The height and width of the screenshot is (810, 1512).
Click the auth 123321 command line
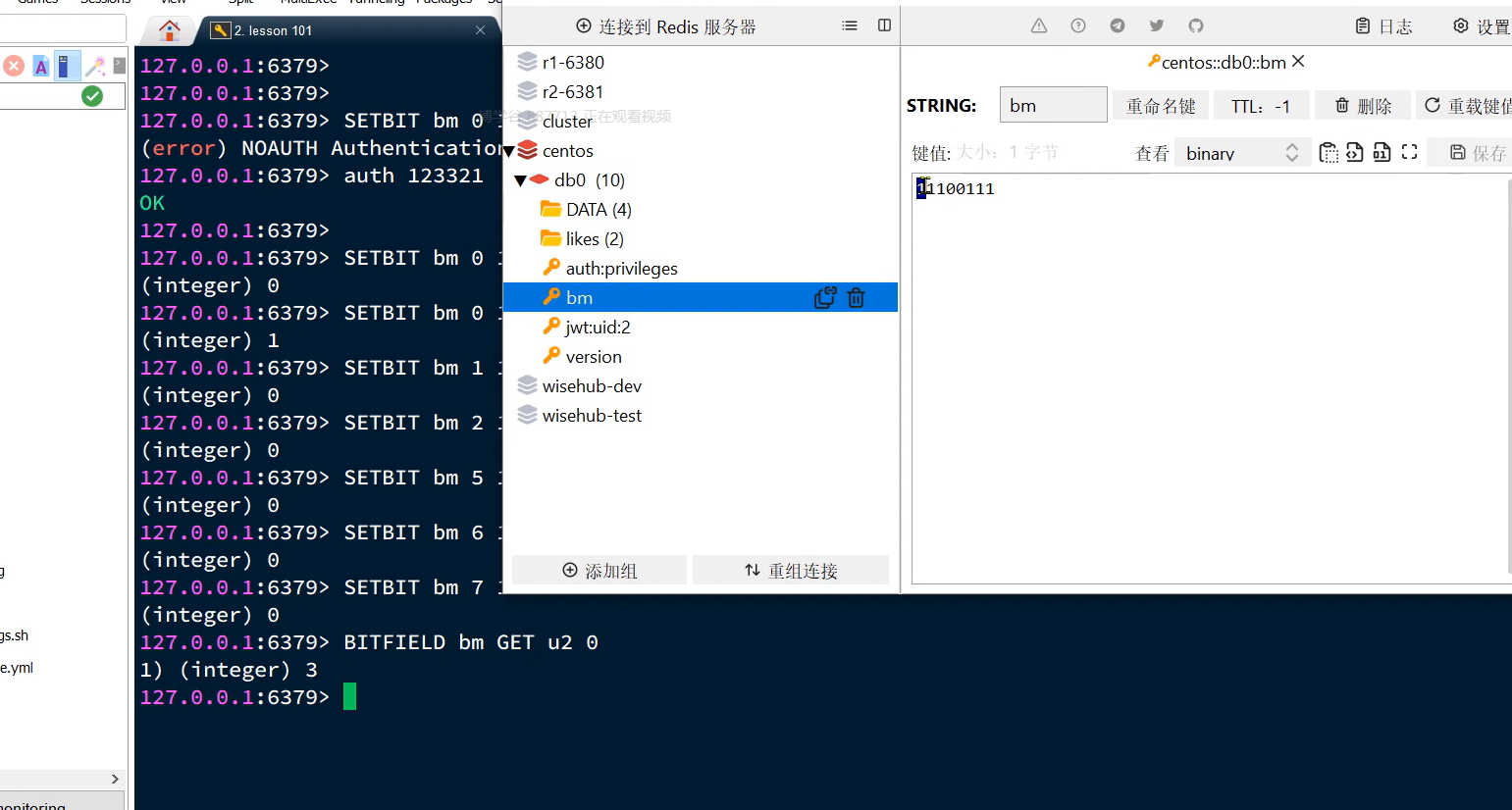pyautogui.click(x=413, y=176)
